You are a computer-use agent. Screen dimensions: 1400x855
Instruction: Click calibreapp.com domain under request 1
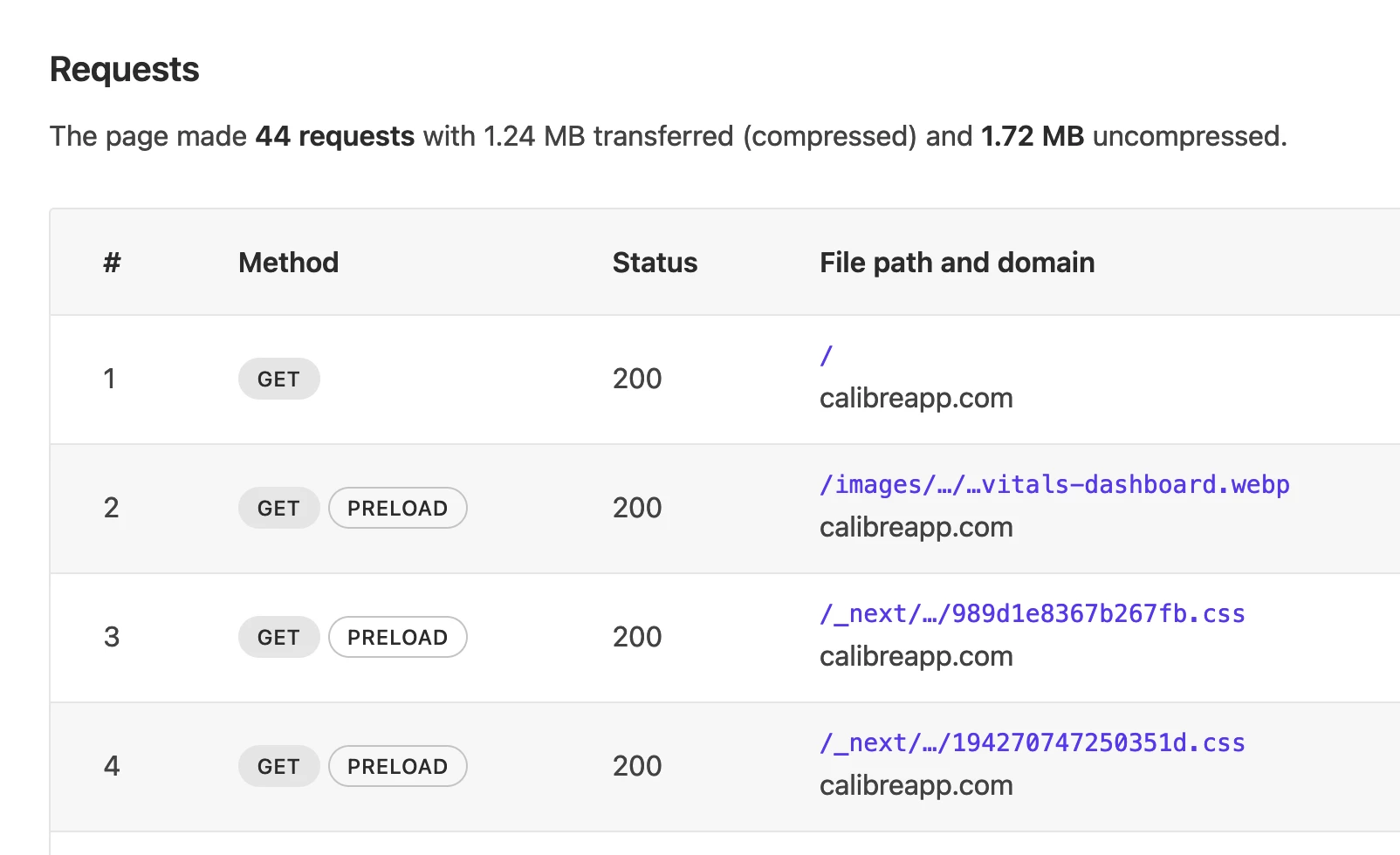click(x=916, y=398)
